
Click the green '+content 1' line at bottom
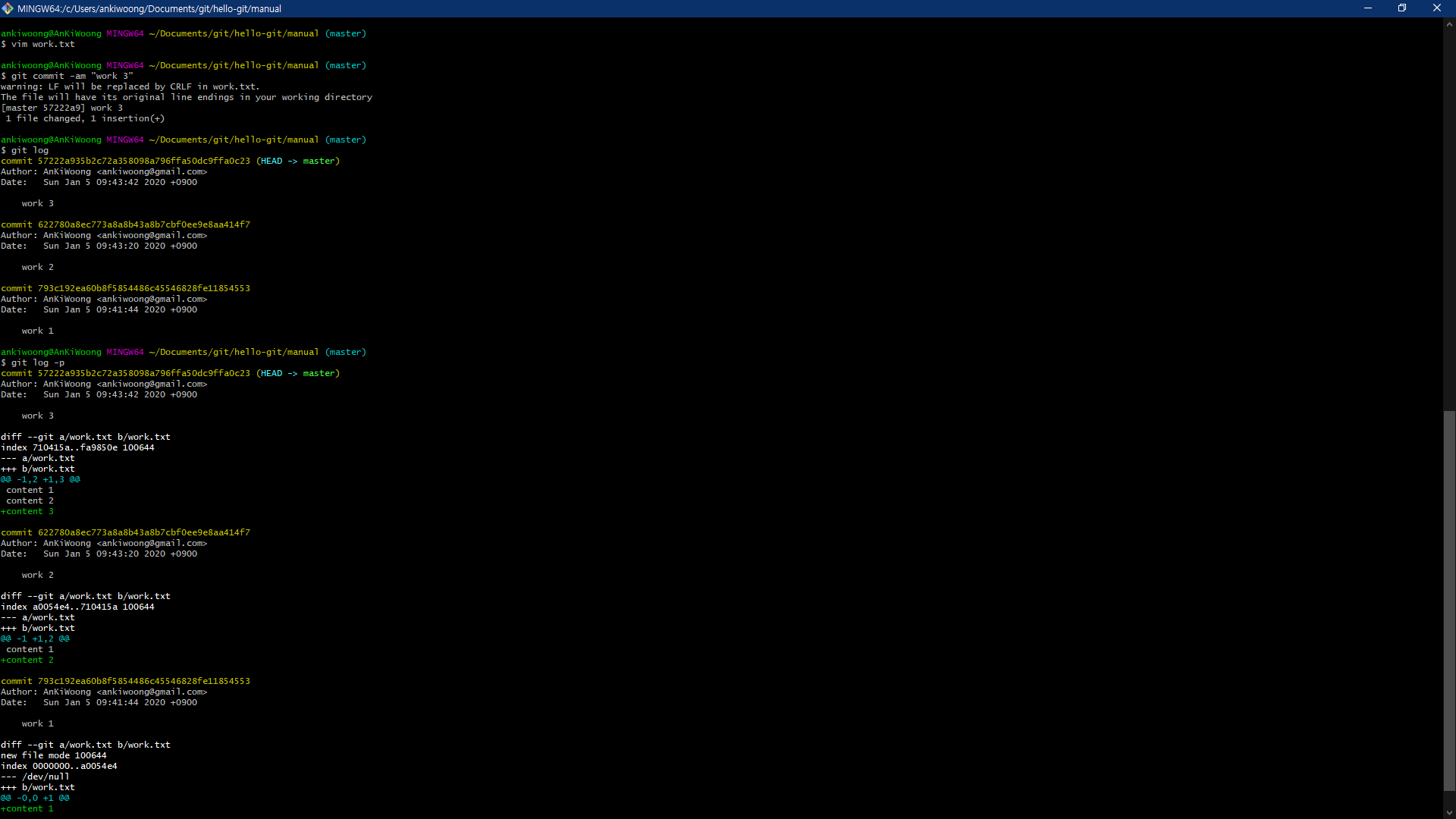click(27, 808)
